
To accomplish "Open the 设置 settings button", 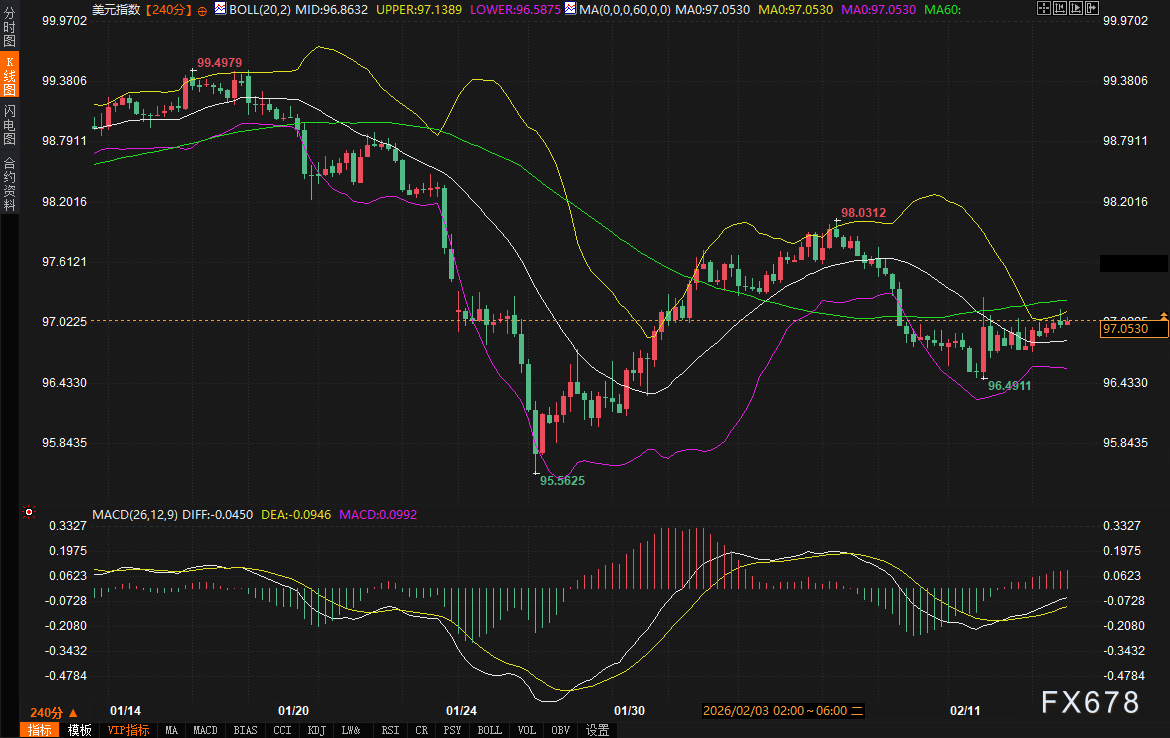I will pyautogui.click(x=598, y=730).
